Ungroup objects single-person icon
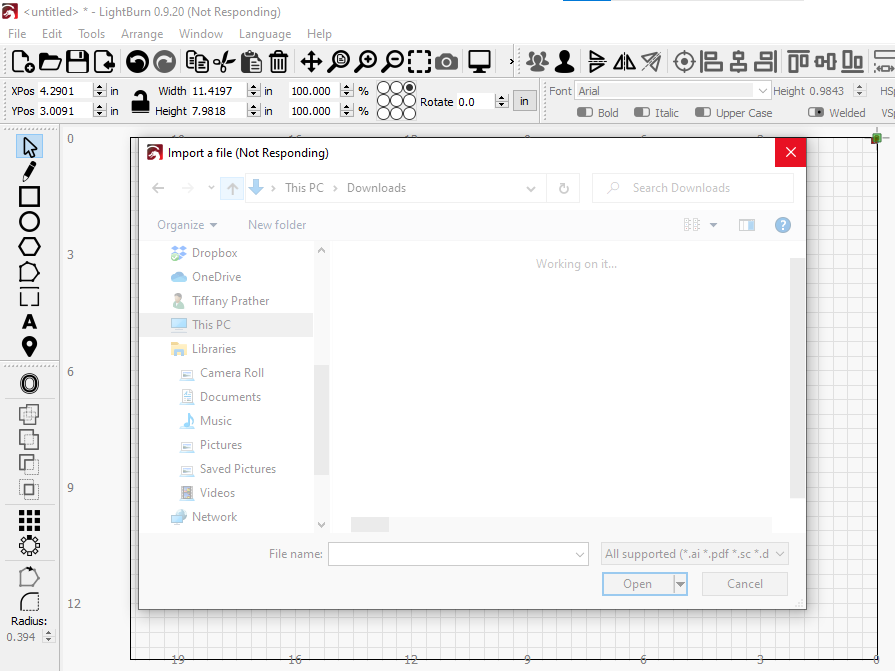 pyautogui.click(x=565, y=61)
